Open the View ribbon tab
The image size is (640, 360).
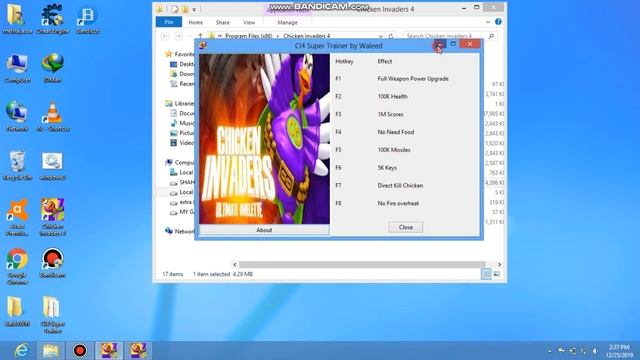click(x=249, y=22)
